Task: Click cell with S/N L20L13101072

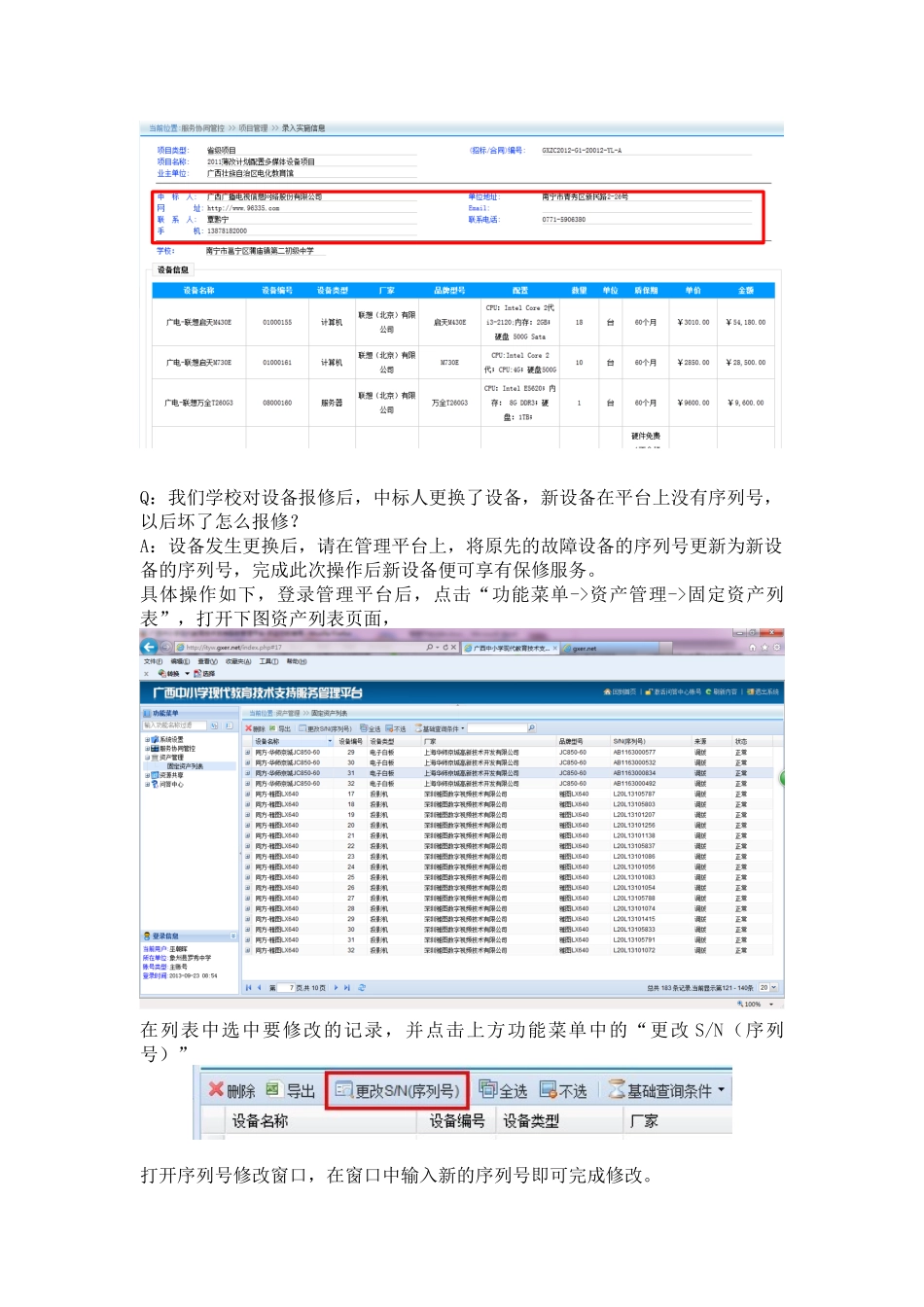Action: click(x=634, y=950)
